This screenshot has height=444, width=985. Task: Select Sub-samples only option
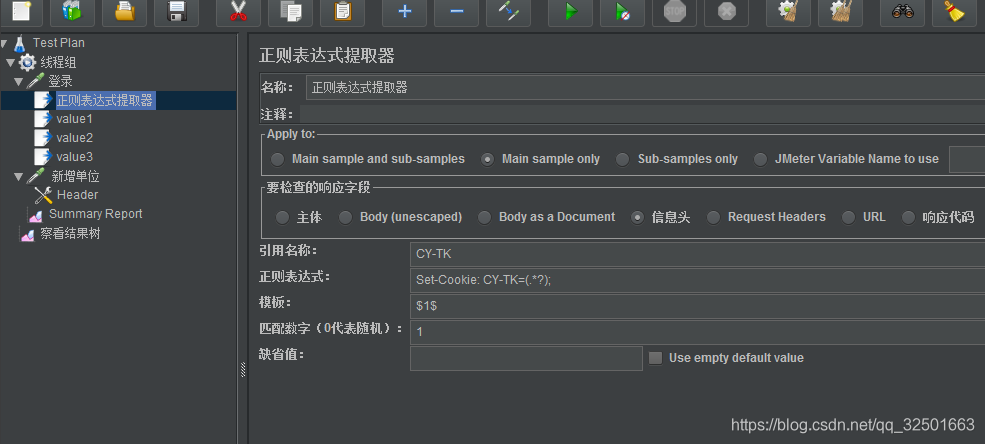[x=623, y=160]
